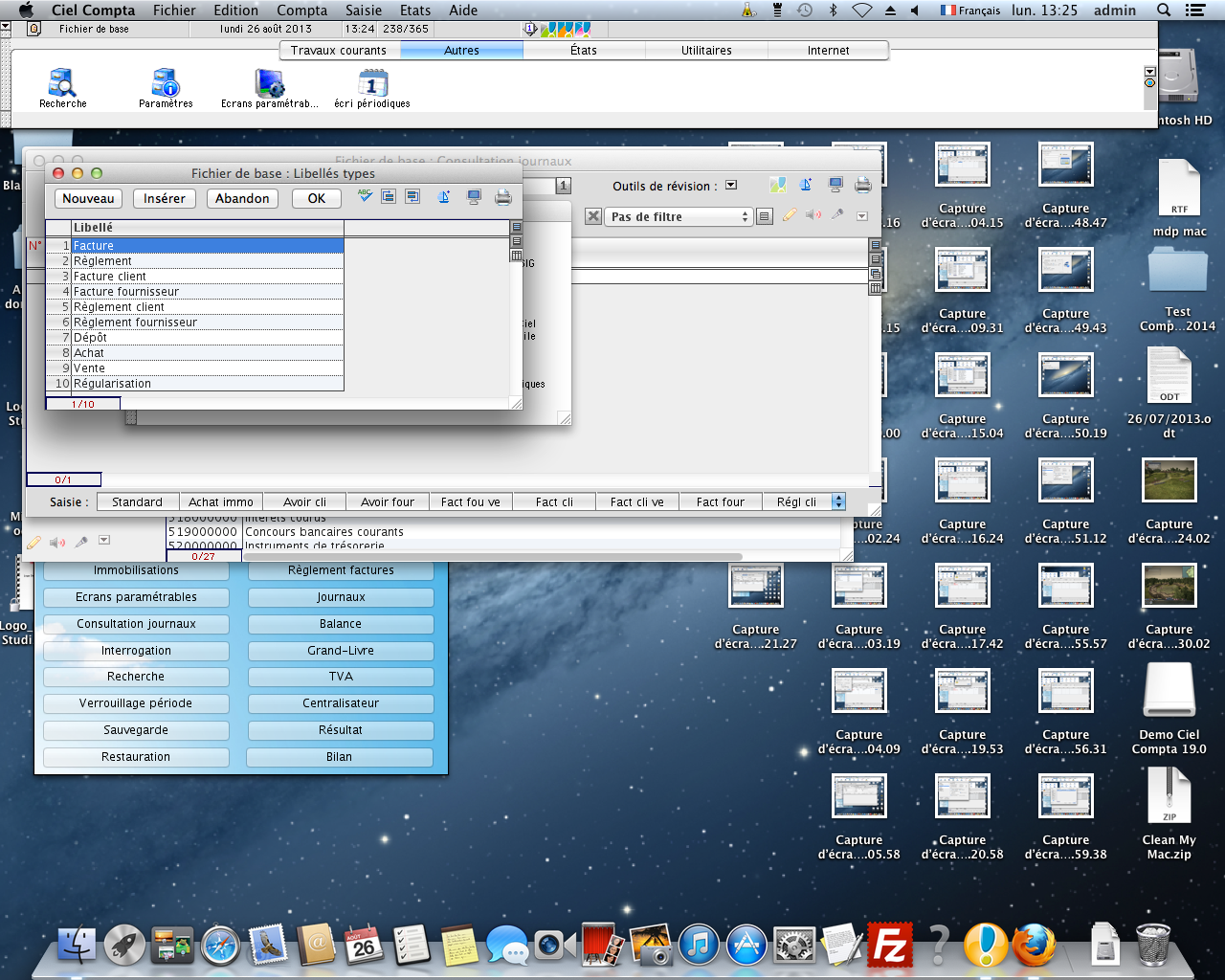Click the map icon beside Outils de révision
Viewport: 1225px width, 980px height.
pyautogui.click(x=778, y=185)
